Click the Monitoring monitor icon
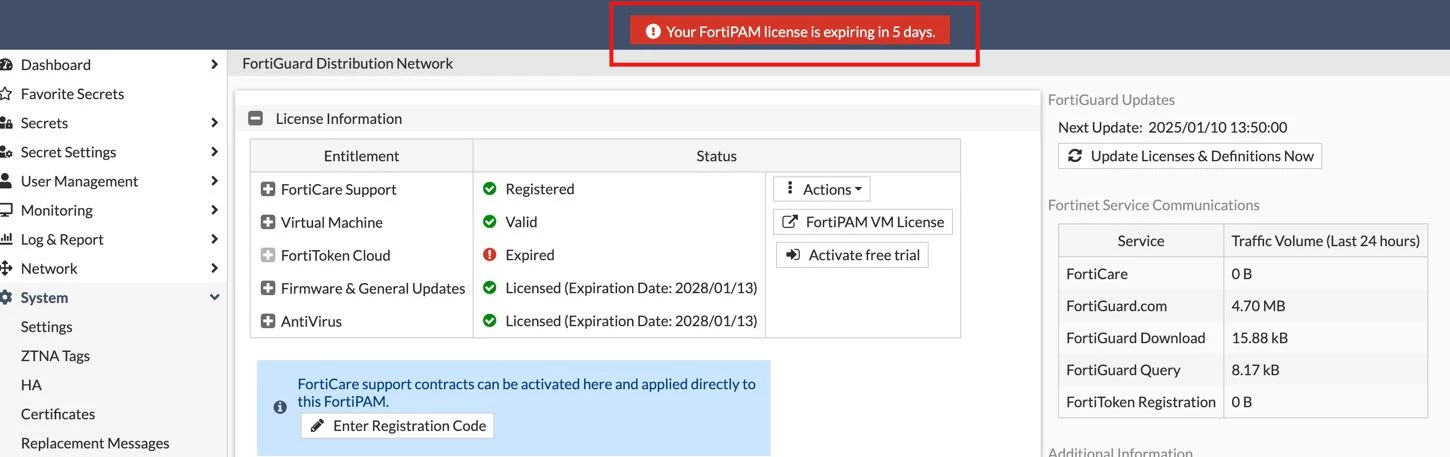This screenshot has width=1450, height=457. click(x=5, y=210)
